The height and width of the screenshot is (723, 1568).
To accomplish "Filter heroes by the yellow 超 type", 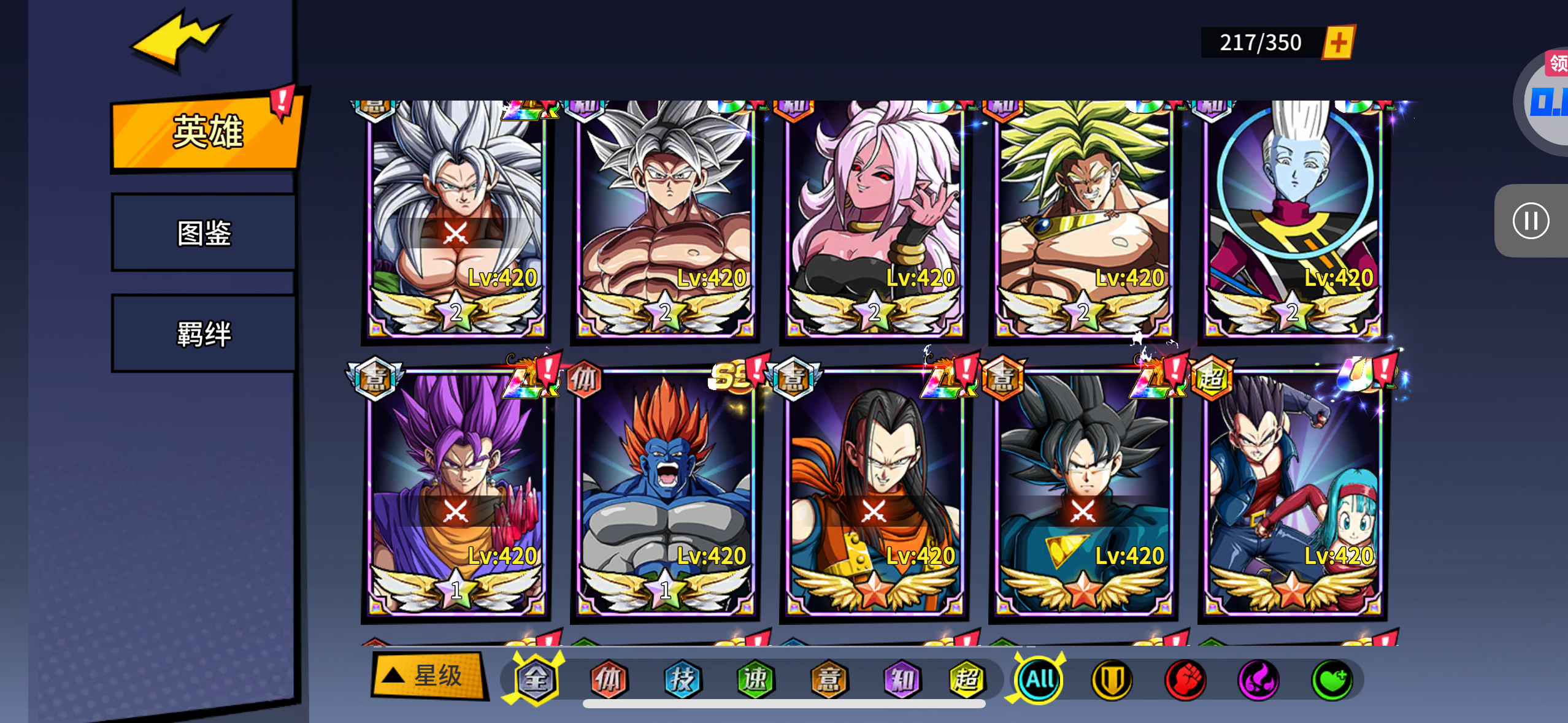I will 967,679.
